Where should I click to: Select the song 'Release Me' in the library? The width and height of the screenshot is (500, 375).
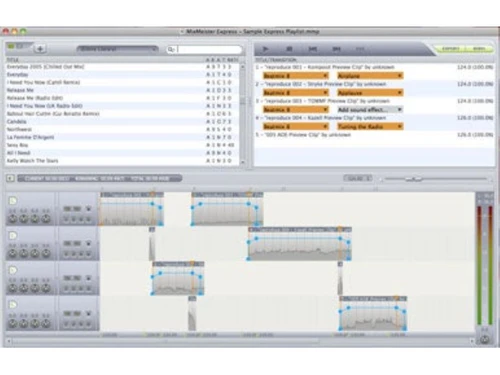click(x=122, y=90)
